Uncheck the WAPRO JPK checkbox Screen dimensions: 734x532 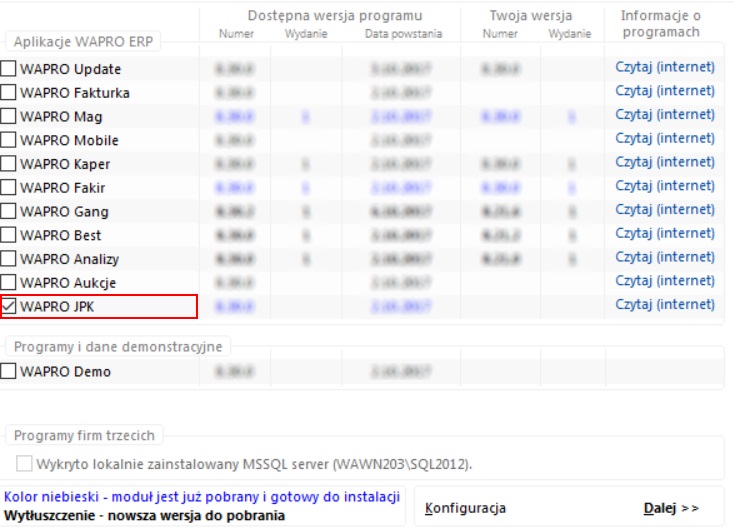coord(8,306)
